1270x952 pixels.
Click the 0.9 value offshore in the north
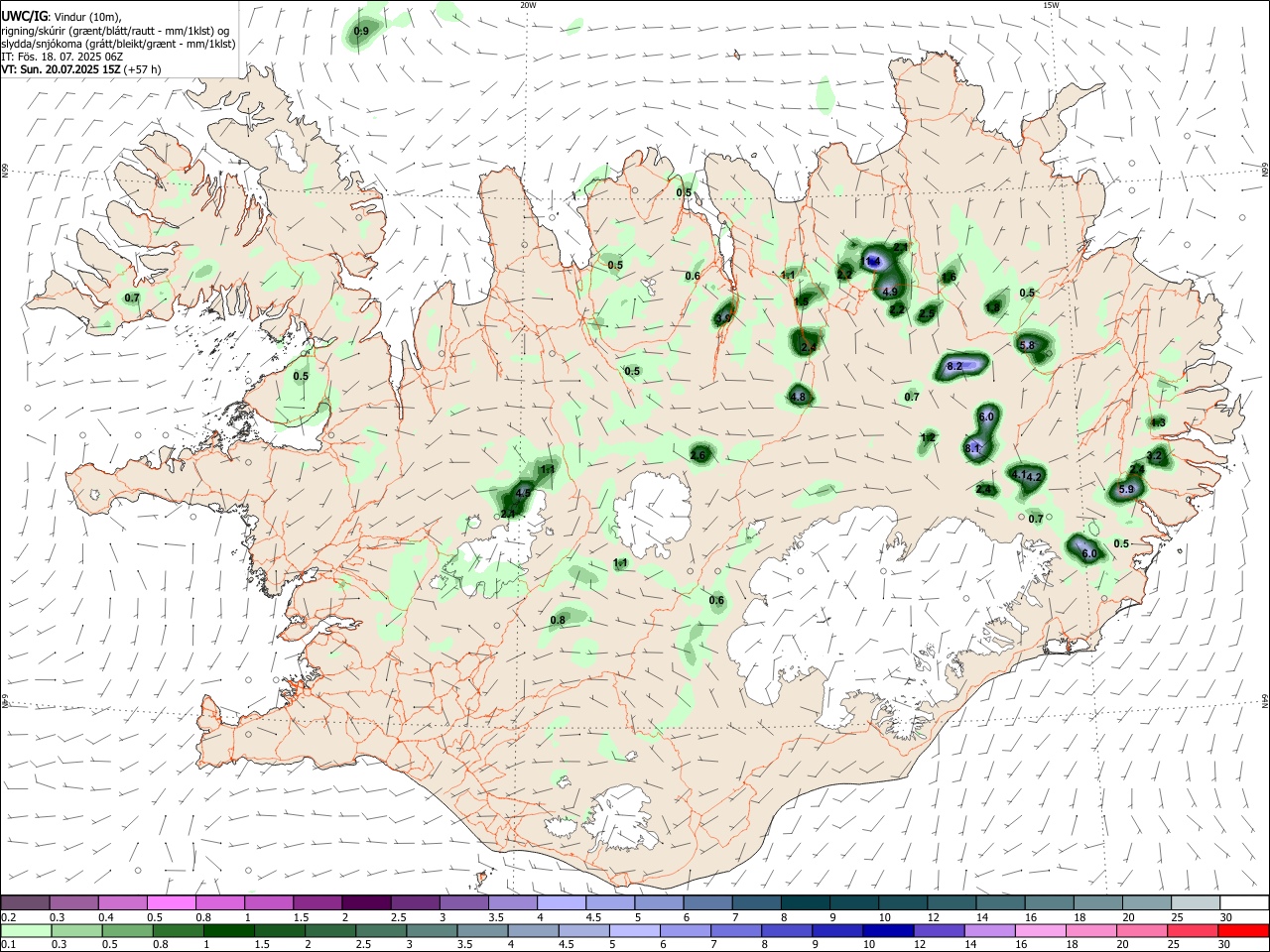click(x=361, y=32)
